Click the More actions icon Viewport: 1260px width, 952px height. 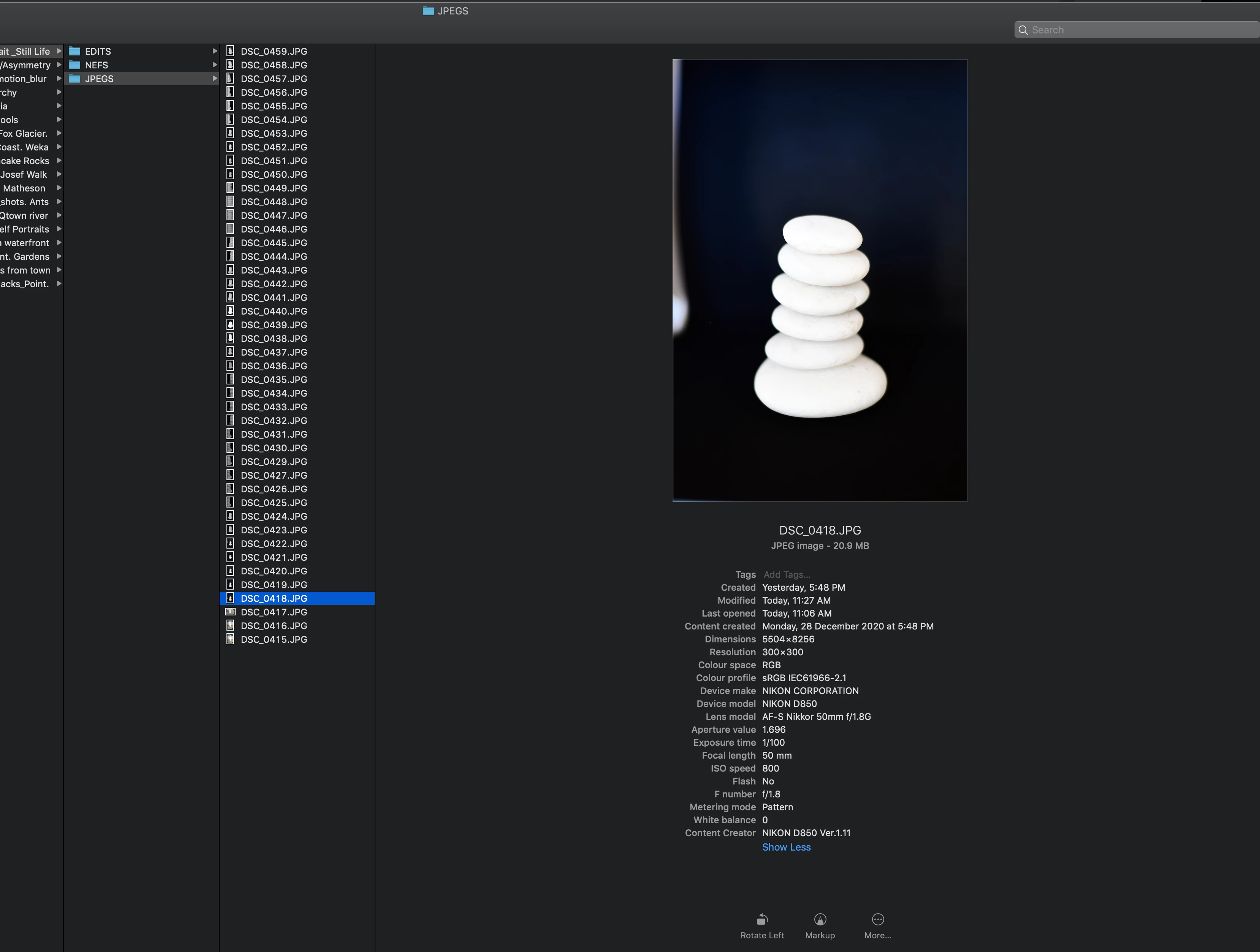click(877, 919)
